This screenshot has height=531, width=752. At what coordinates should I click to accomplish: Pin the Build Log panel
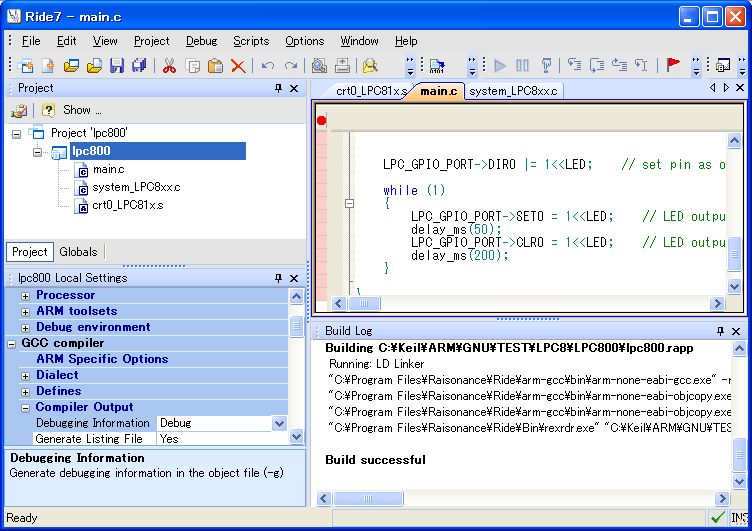pos(720,331)
